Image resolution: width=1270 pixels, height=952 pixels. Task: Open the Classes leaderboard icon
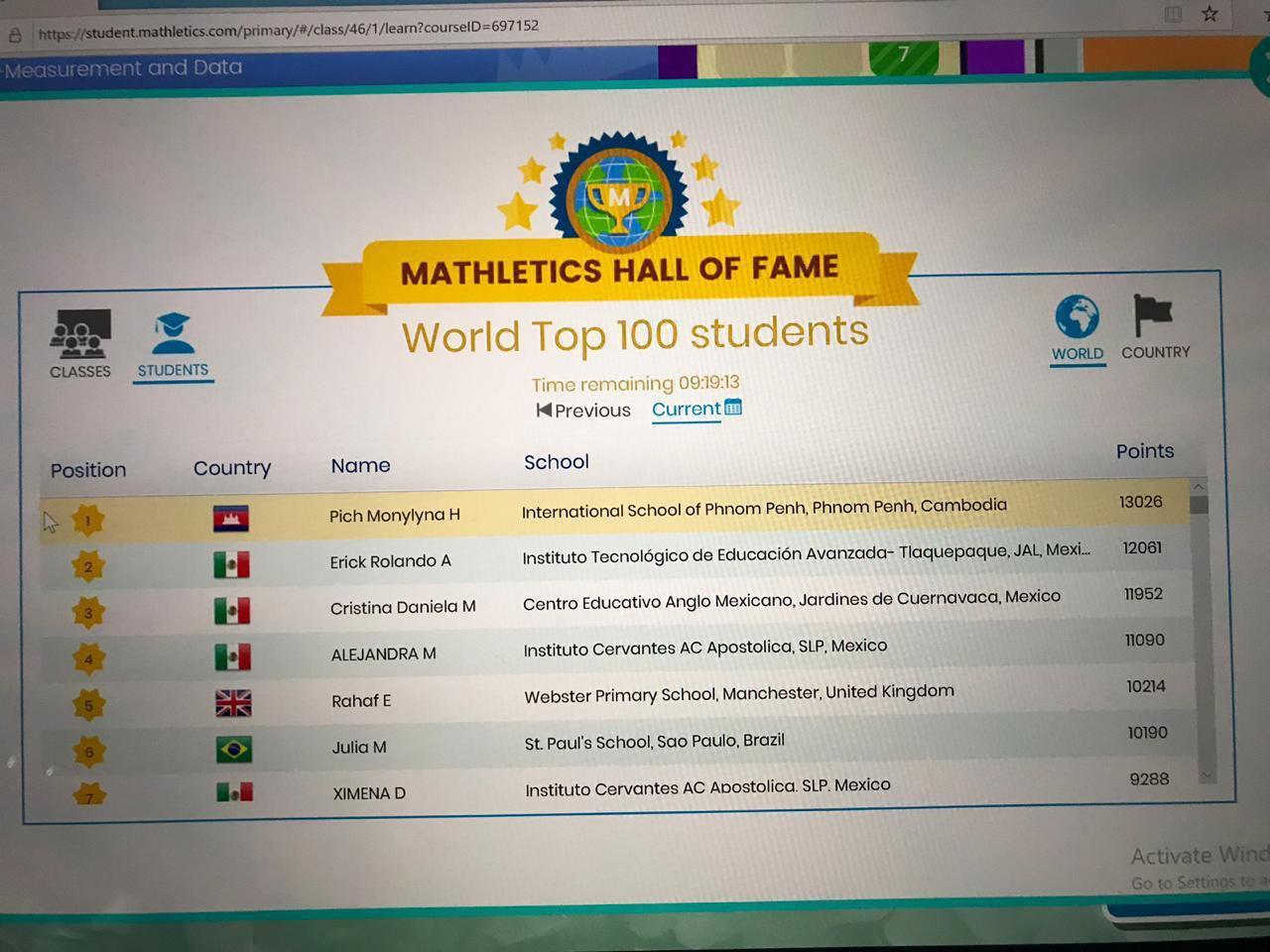[80, 333]
